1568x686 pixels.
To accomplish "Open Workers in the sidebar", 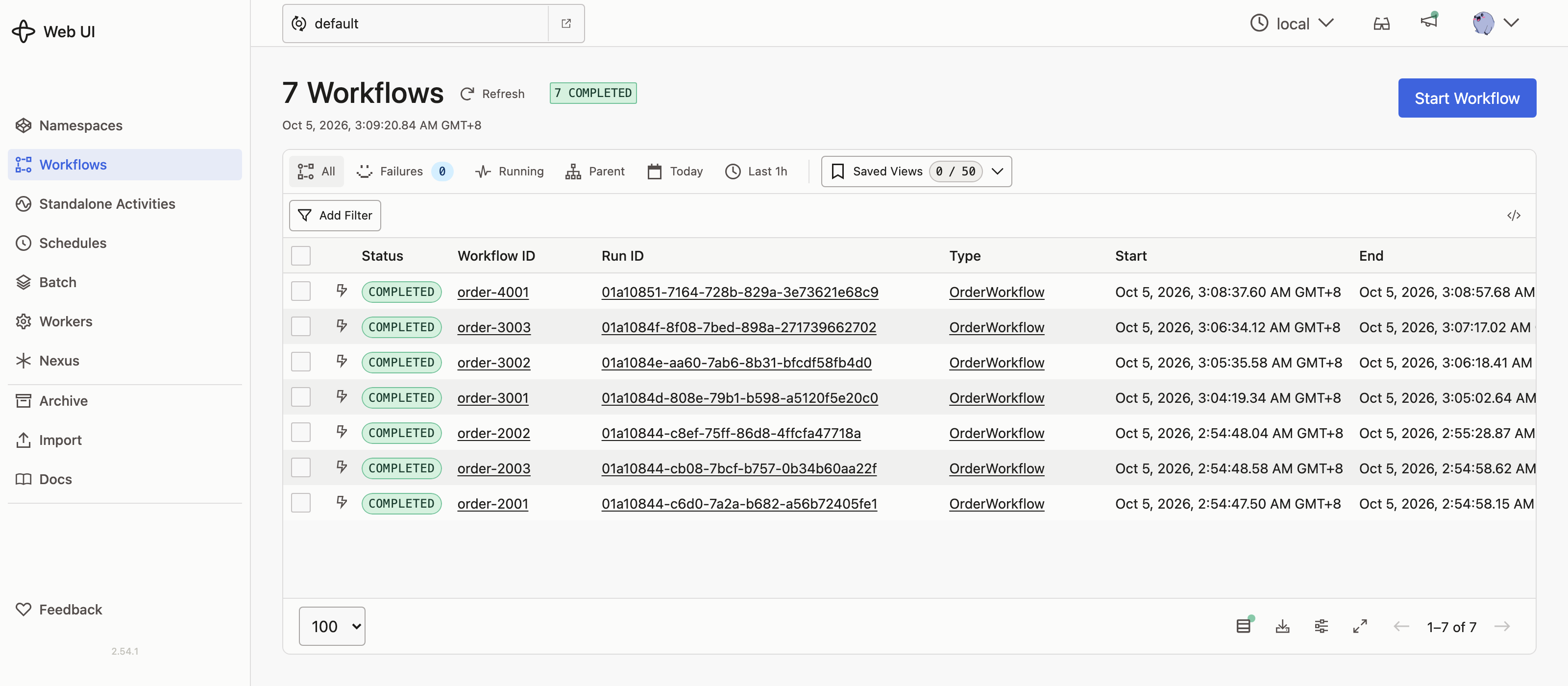I will (125, 321).
